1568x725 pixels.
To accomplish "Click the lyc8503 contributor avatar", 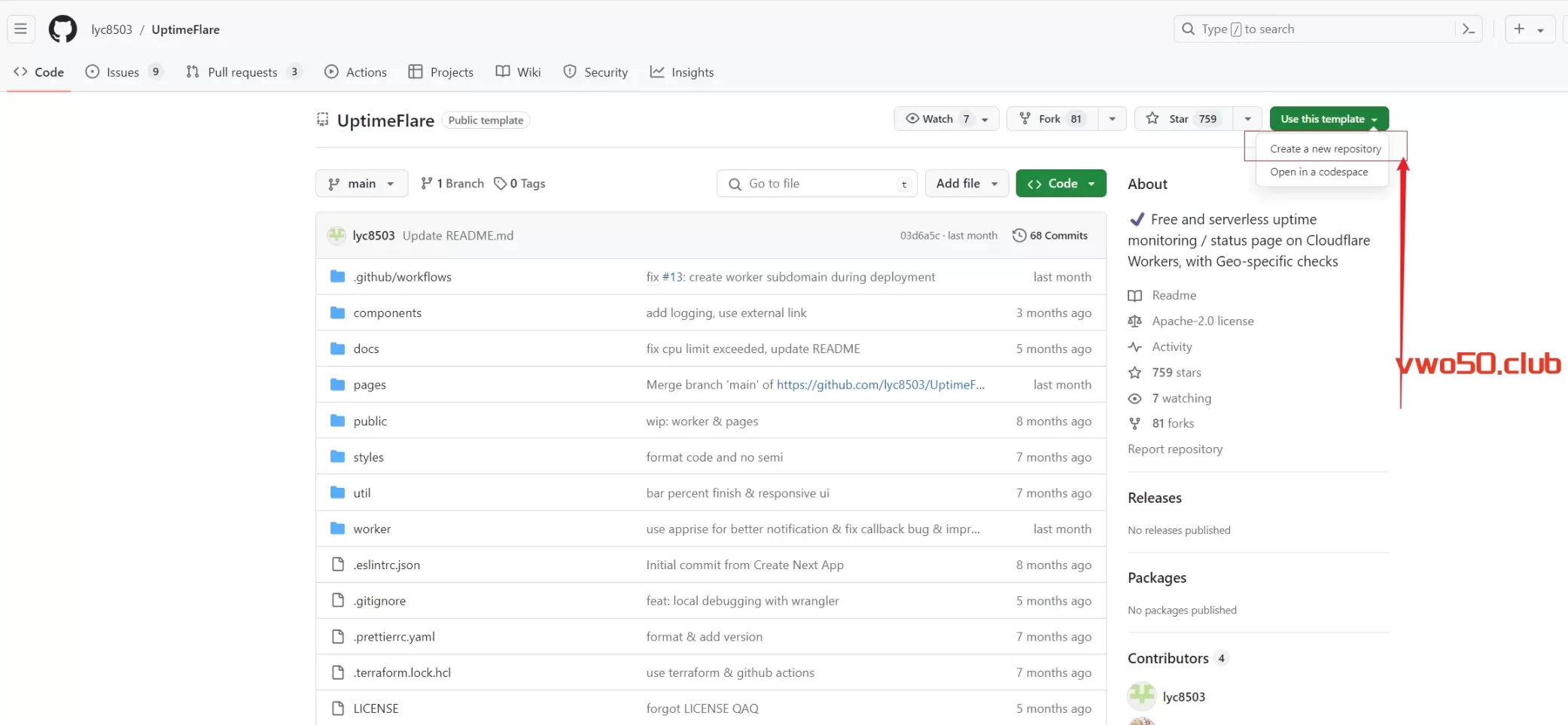I will click(x=1141, y=696).
